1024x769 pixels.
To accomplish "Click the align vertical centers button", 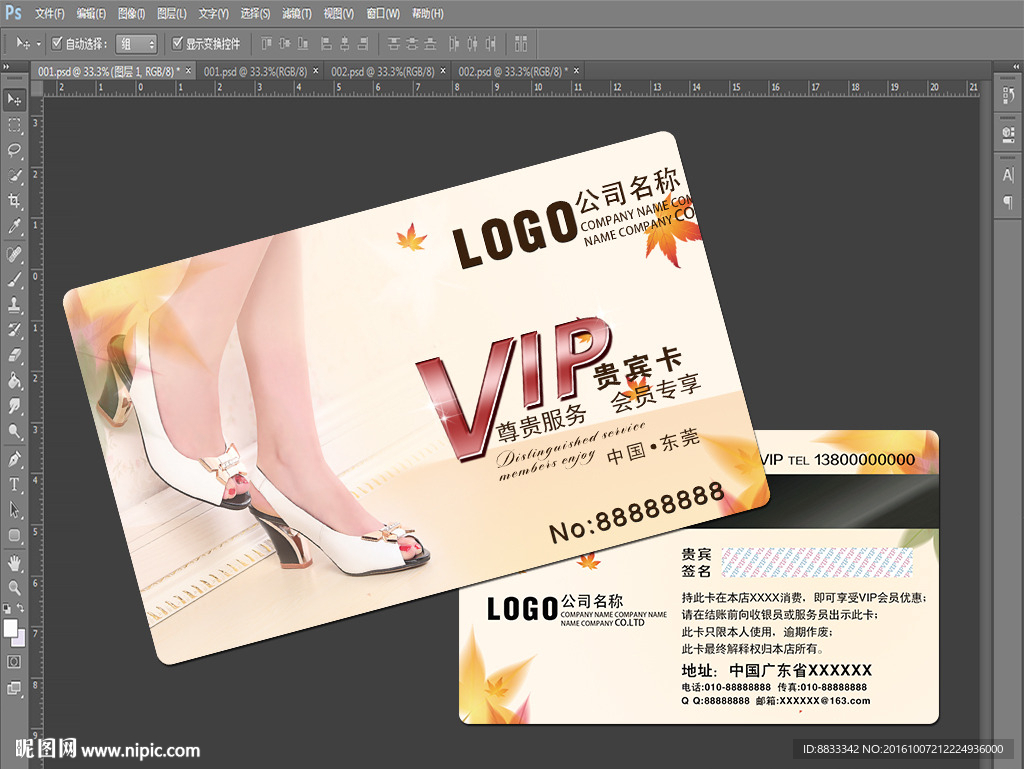I will pos(285,44).
